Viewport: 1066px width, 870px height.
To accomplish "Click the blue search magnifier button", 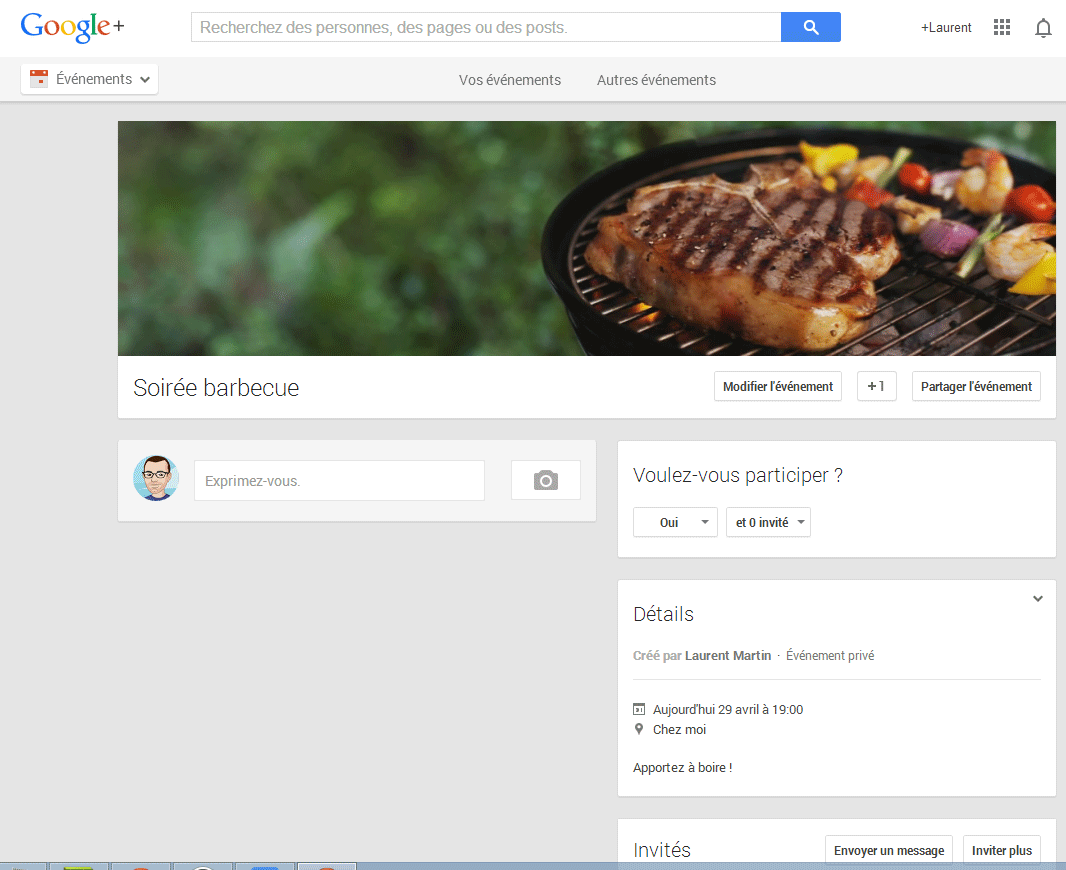I will 810,27.
